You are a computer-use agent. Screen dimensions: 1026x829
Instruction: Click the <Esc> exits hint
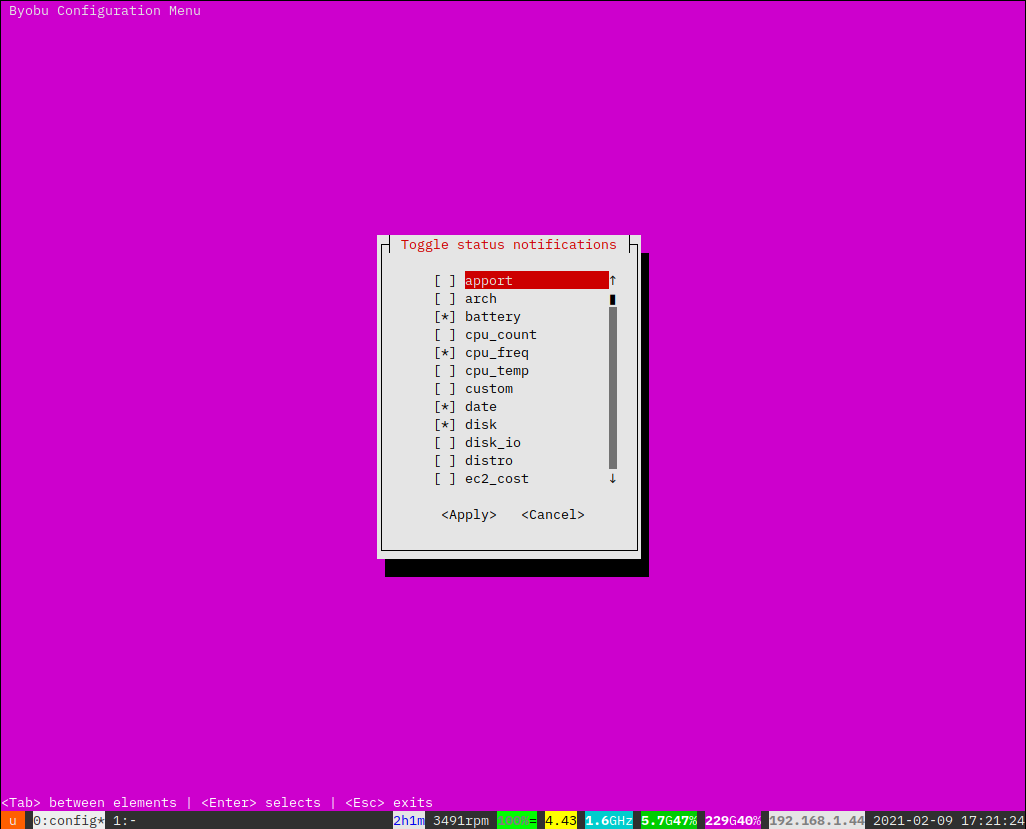pyautogui.click(x=389, y=803)
